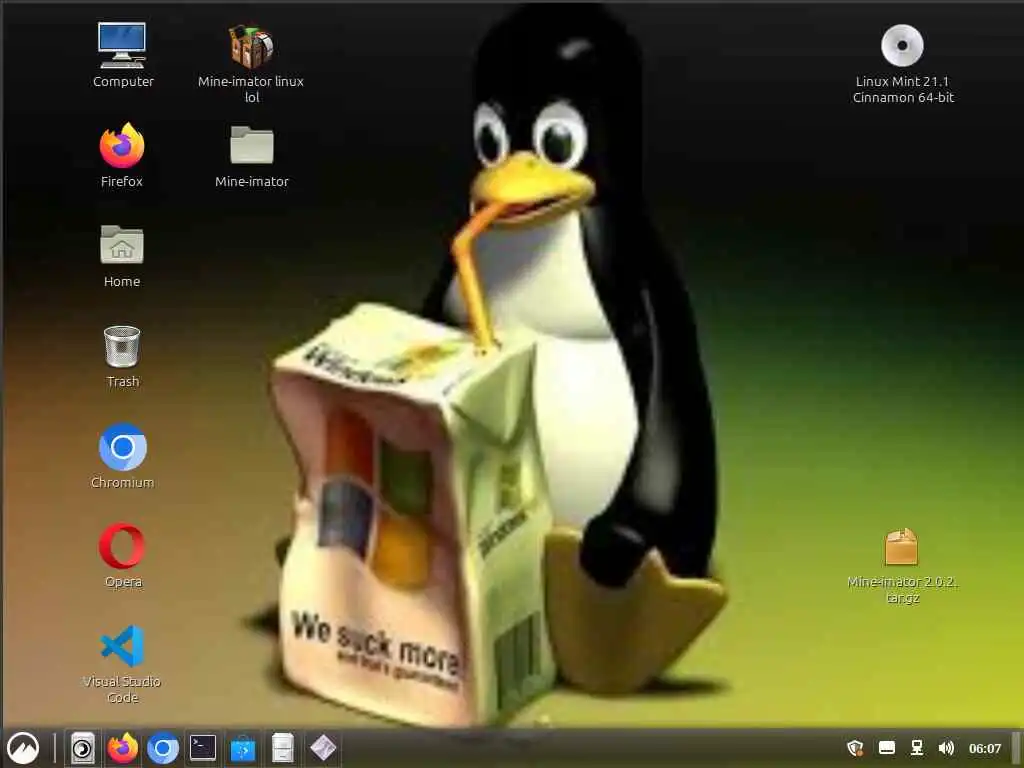Screen dimensions: 1024x768
Task: Launch Chromium from the desktop icon
Action: tap(122, 447)
